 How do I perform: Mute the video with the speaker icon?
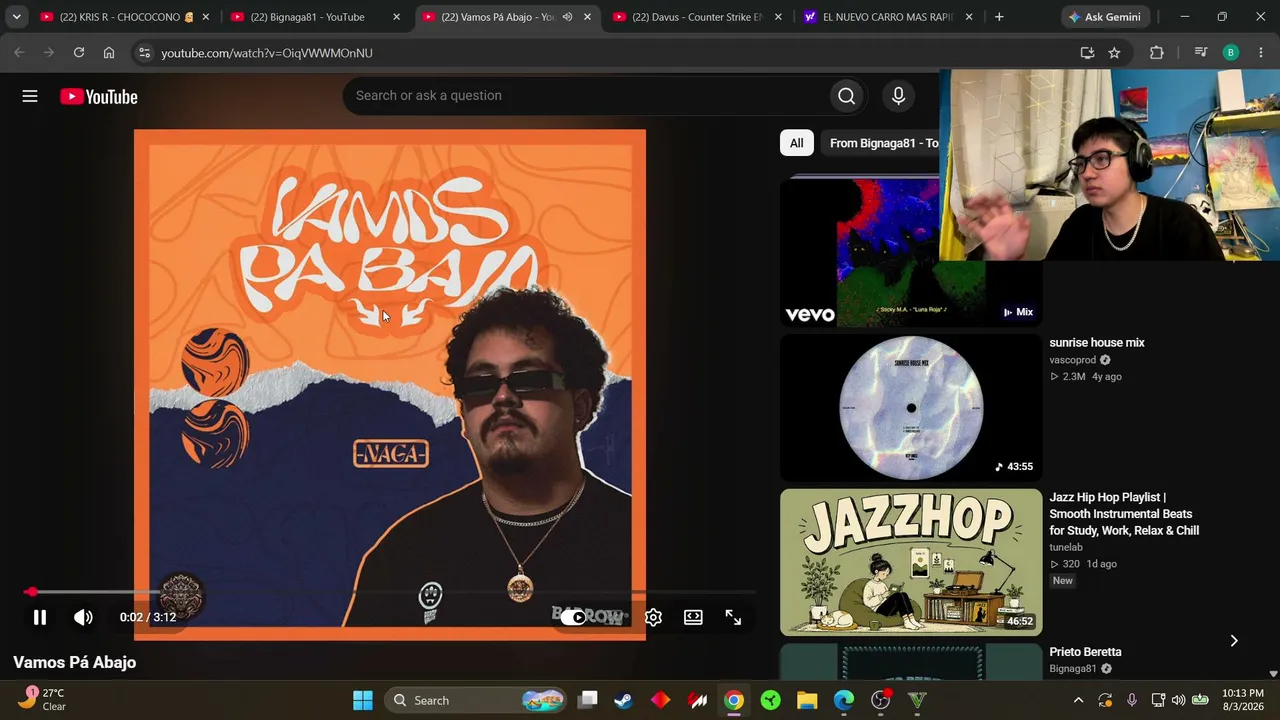click(83, 617)
